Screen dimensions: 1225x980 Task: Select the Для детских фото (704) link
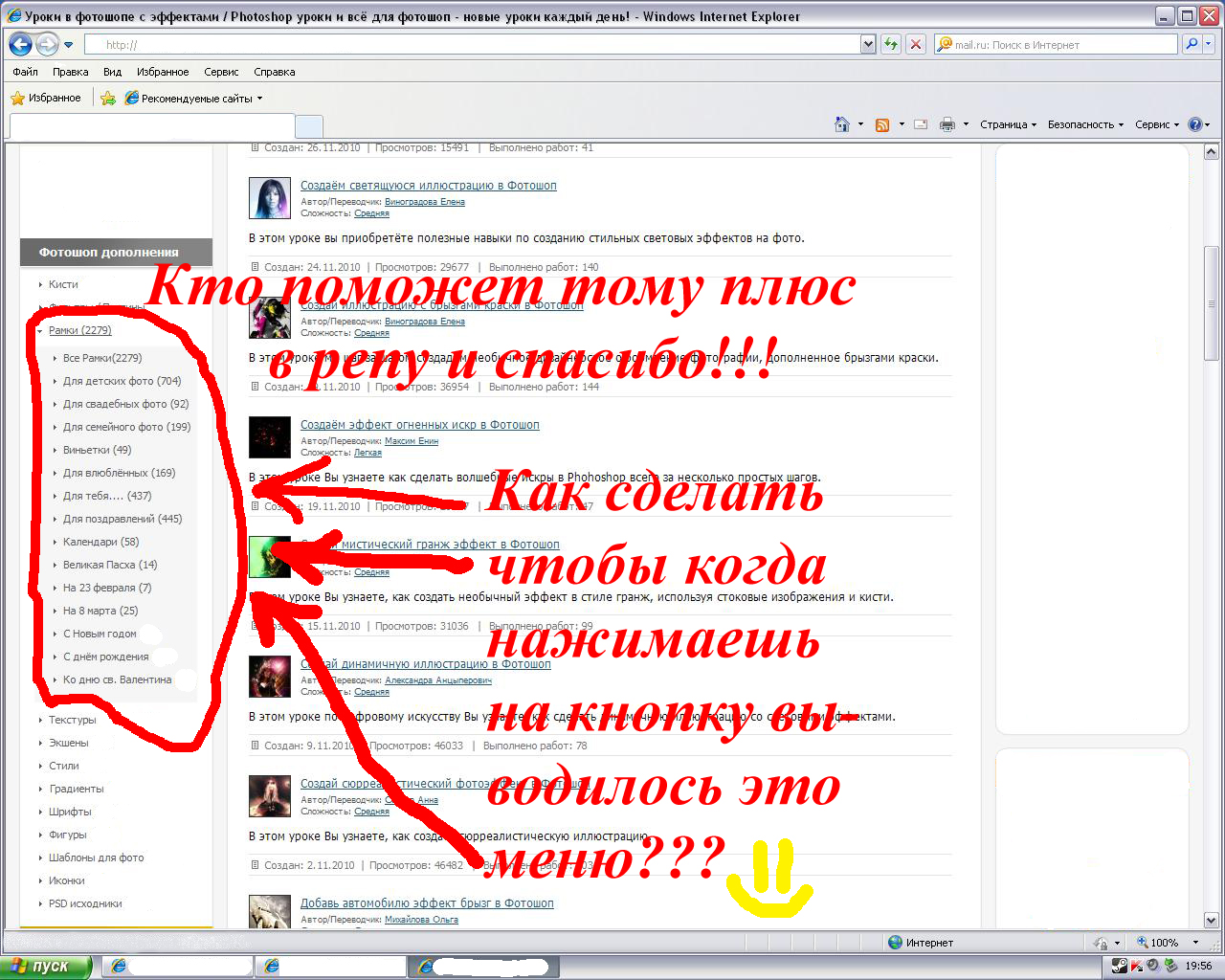pos(122,381)
